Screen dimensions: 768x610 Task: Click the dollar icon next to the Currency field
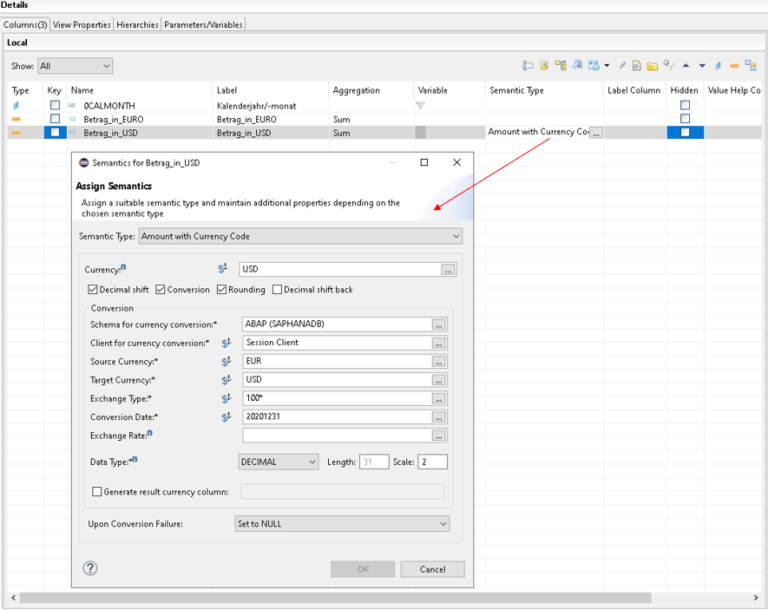(223, 268)
